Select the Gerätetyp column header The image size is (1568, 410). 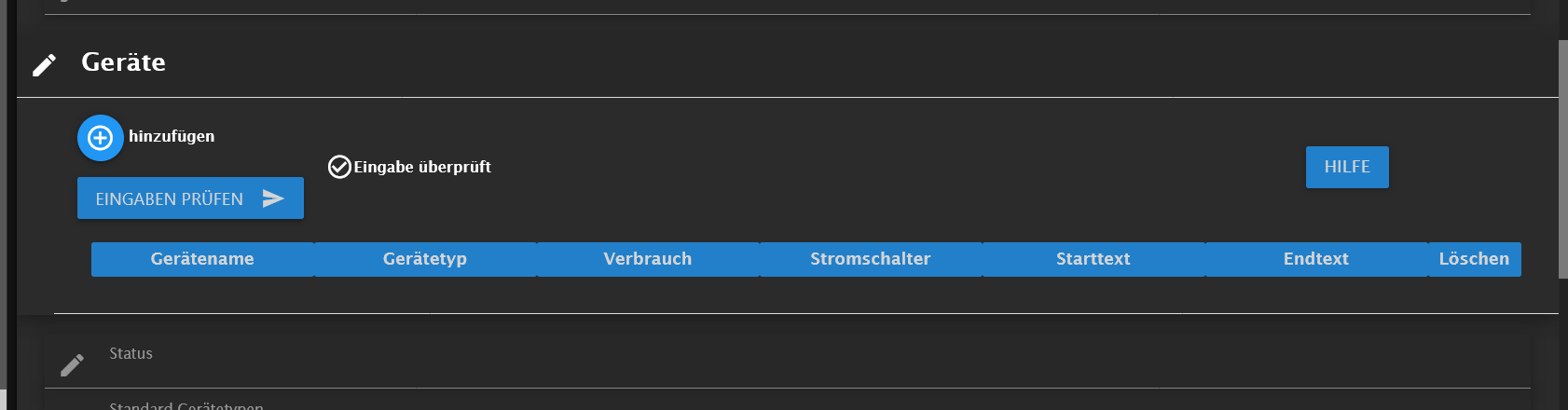(425, 259)
